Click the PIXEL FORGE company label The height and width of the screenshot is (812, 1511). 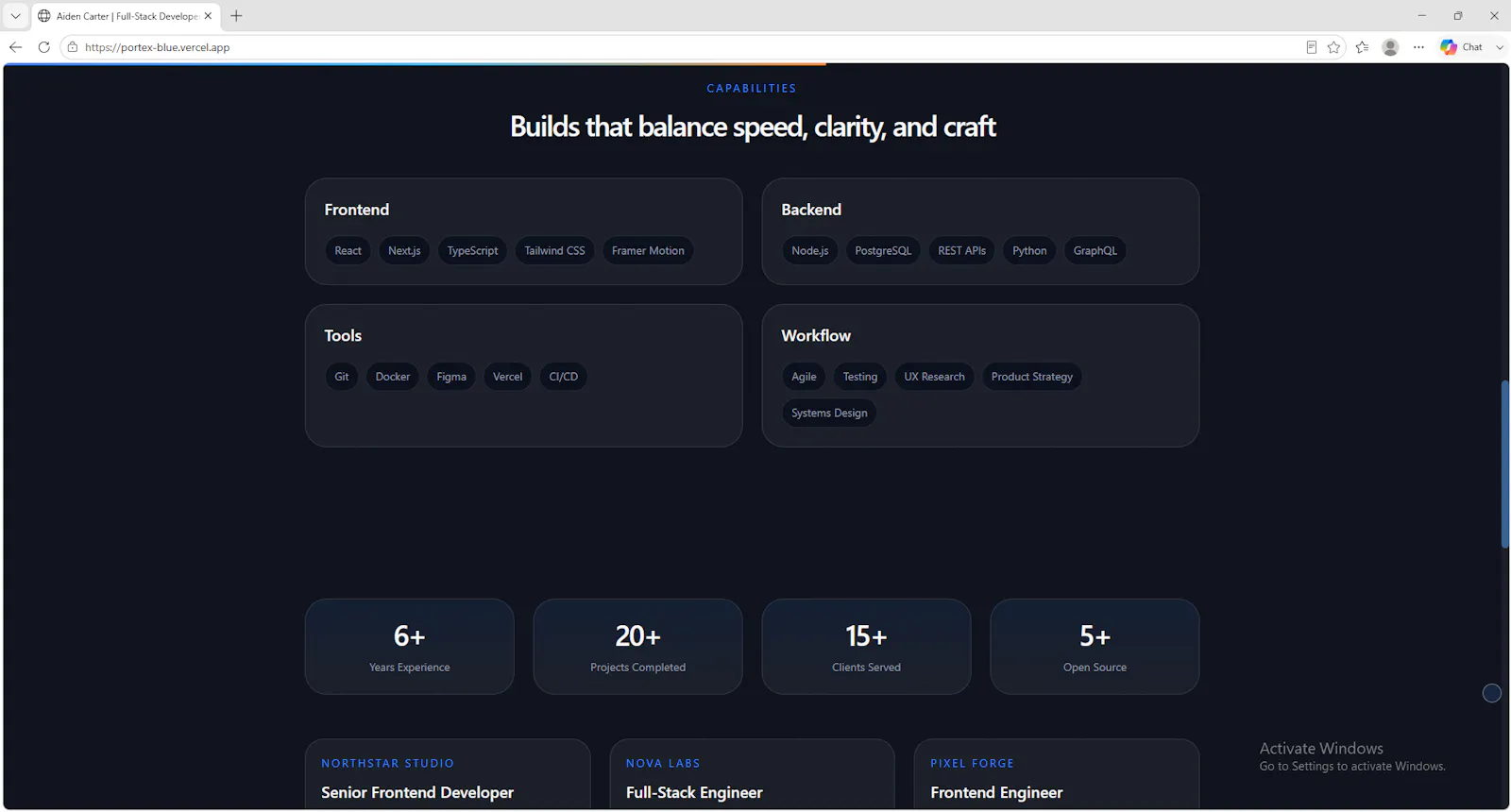[972, 763]
